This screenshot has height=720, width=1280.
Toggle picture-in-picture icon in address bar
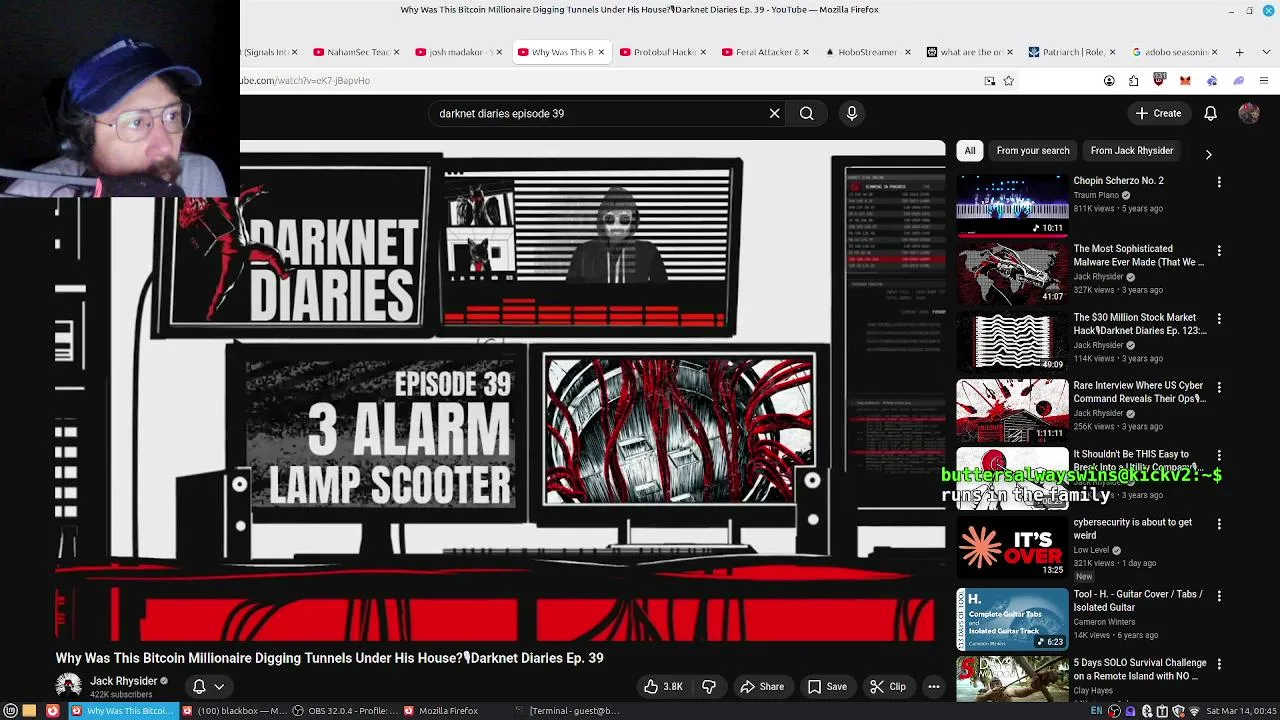pyautogui.click(x=990, y=81)
